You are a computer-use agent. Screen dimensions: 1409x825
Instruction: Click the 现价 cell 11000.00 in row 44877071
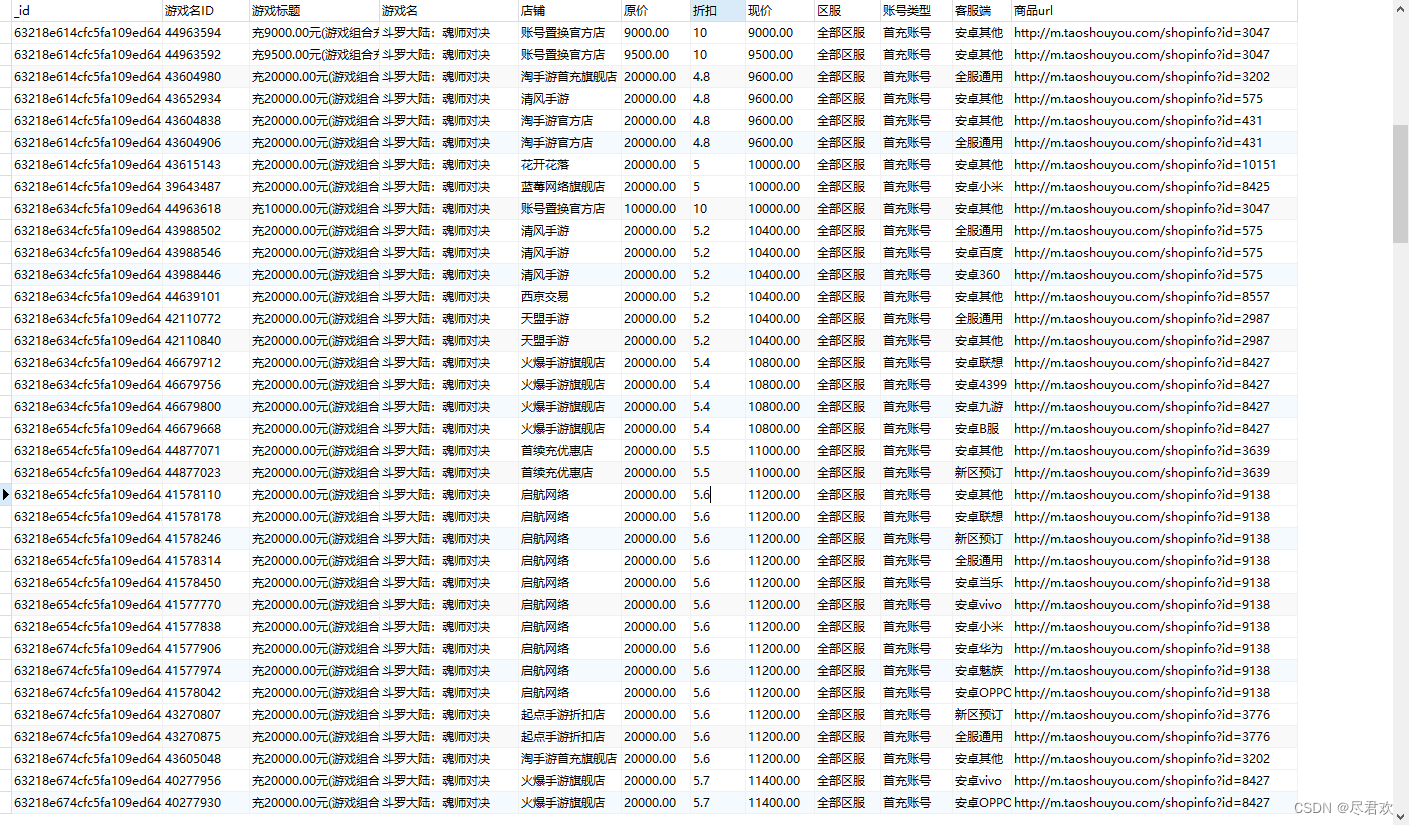point(780,451)
